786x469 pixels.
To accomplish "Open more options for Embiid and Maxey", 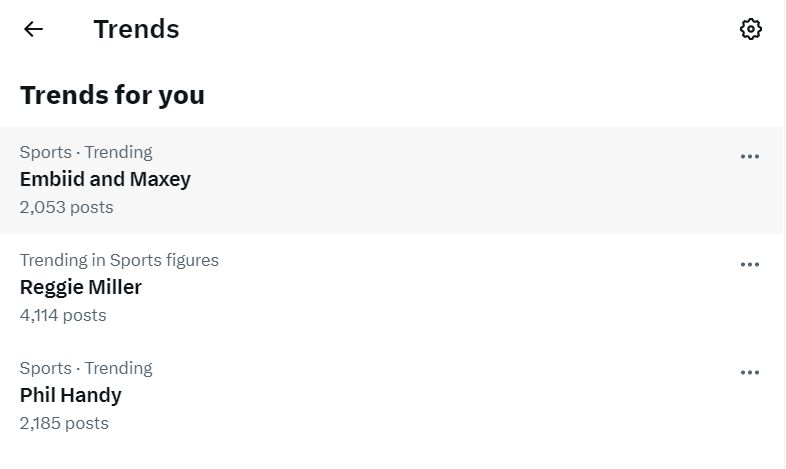I will (750, 156).
